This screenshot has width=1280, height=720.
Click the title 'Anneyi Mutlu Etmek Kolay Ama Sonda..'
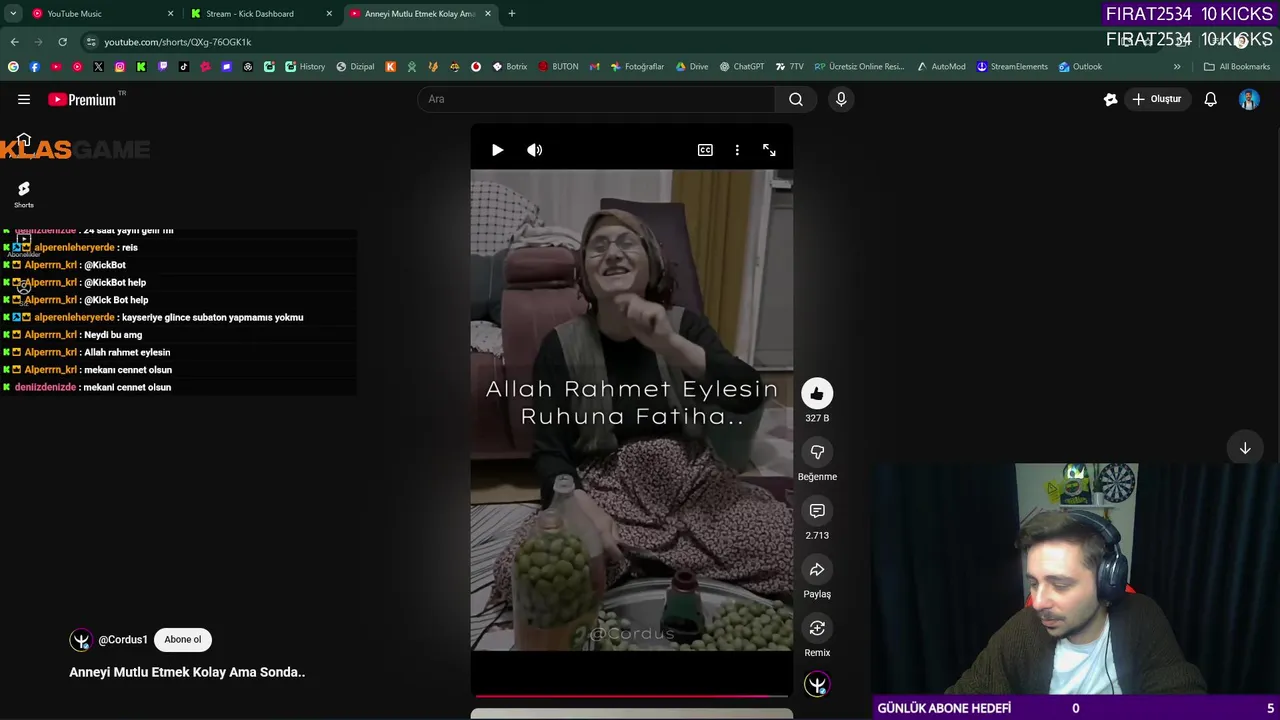click(x=187, y=672)
